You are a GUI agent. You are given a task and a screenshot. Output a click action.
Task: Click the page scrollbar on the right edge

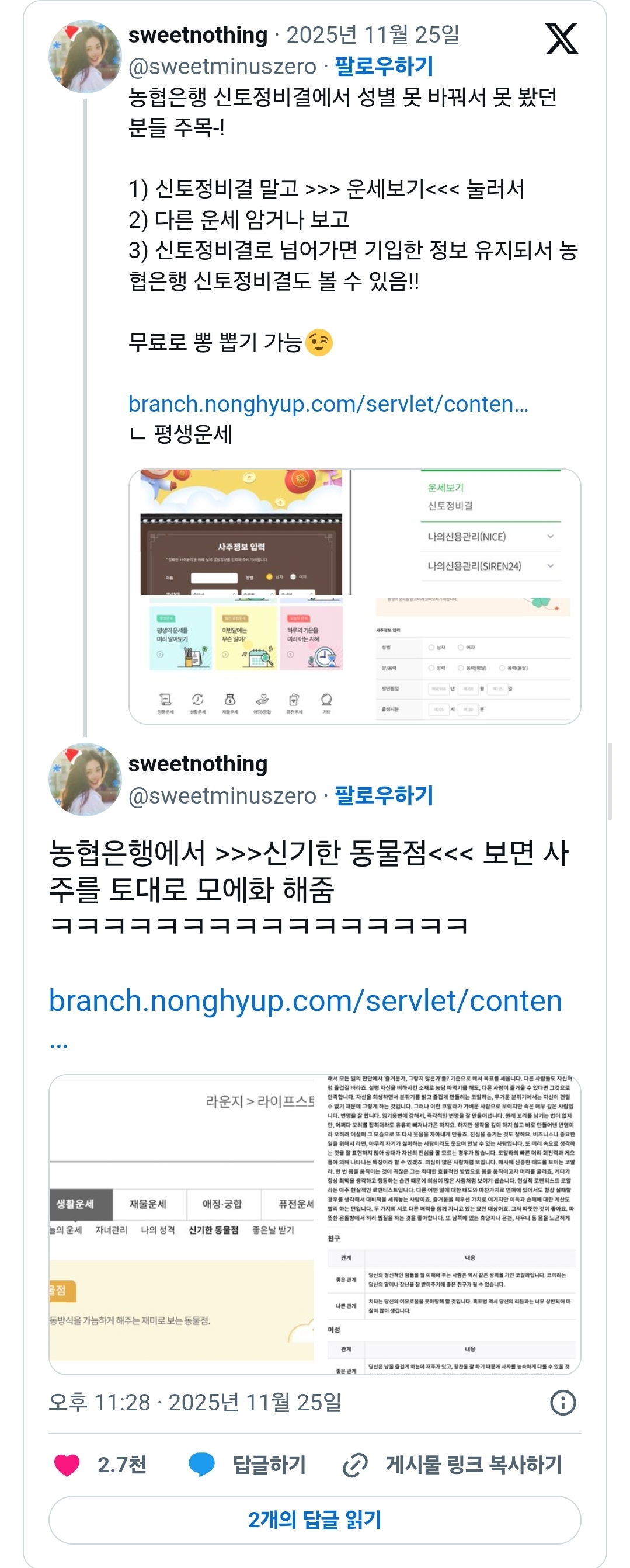610,781
